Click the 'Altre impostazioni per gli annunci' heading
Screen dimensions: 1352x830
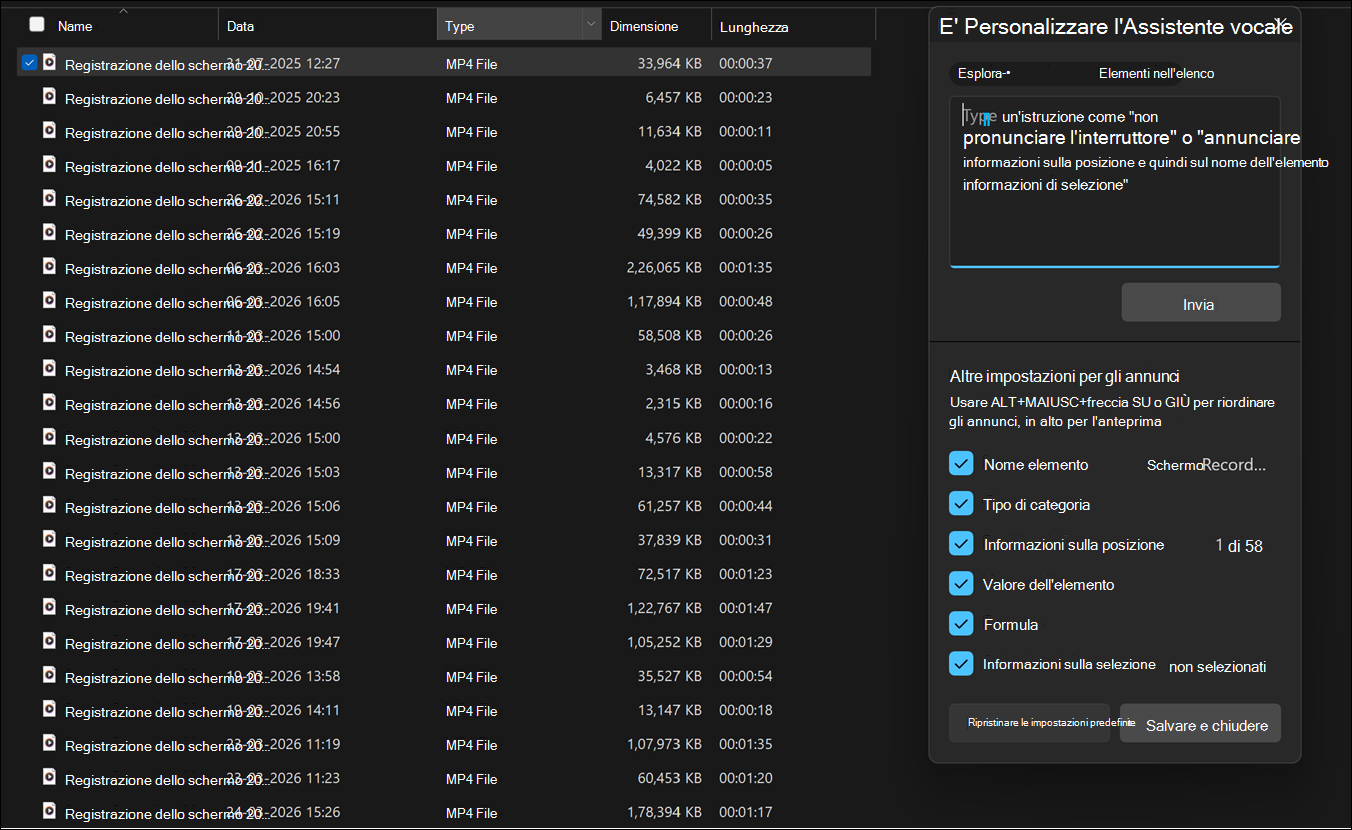[x=1065, y=377]
